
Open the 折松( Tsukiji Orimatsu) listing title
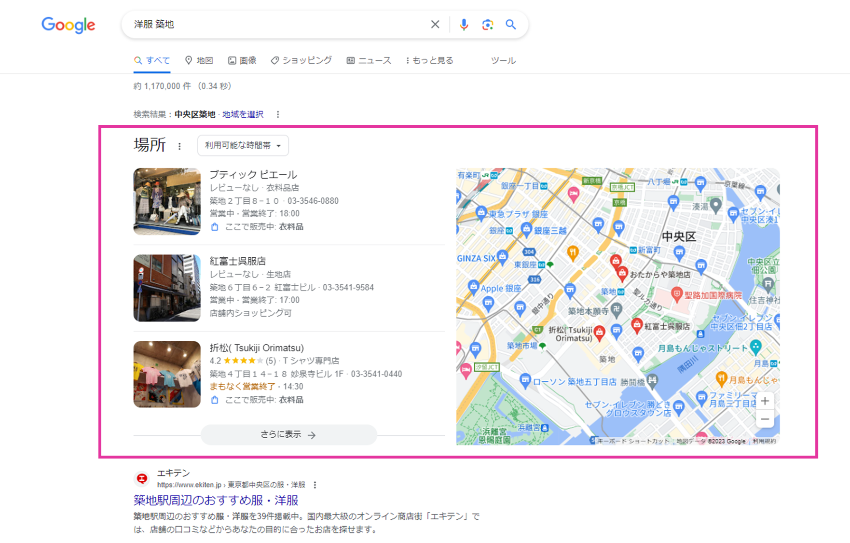click(x=256, y=348)
